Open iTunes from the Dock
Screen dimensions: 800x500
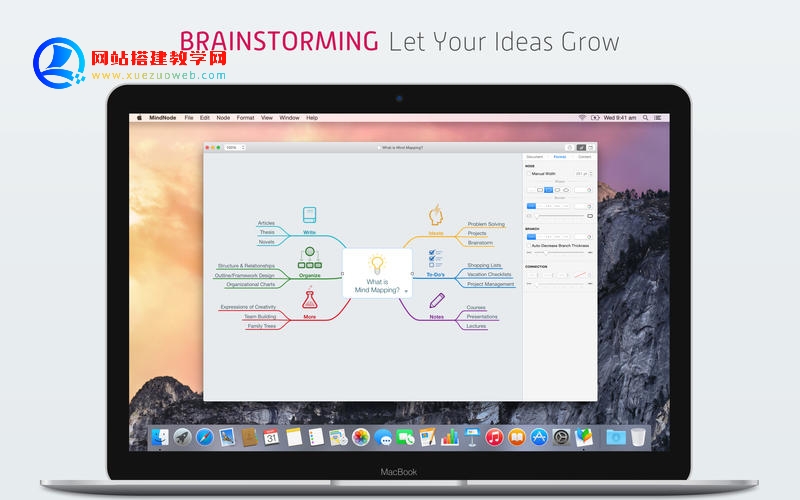pyautogui.click(x=494, y=437)
